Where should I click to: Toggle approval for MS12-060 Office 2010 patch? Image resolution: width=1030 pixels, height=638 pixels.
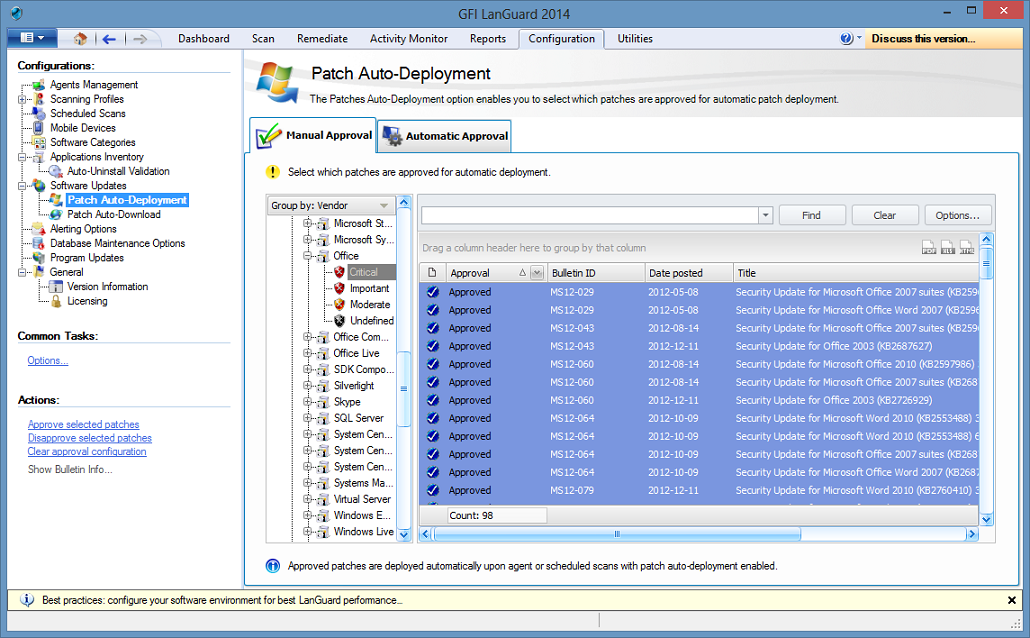coord(433,364)
